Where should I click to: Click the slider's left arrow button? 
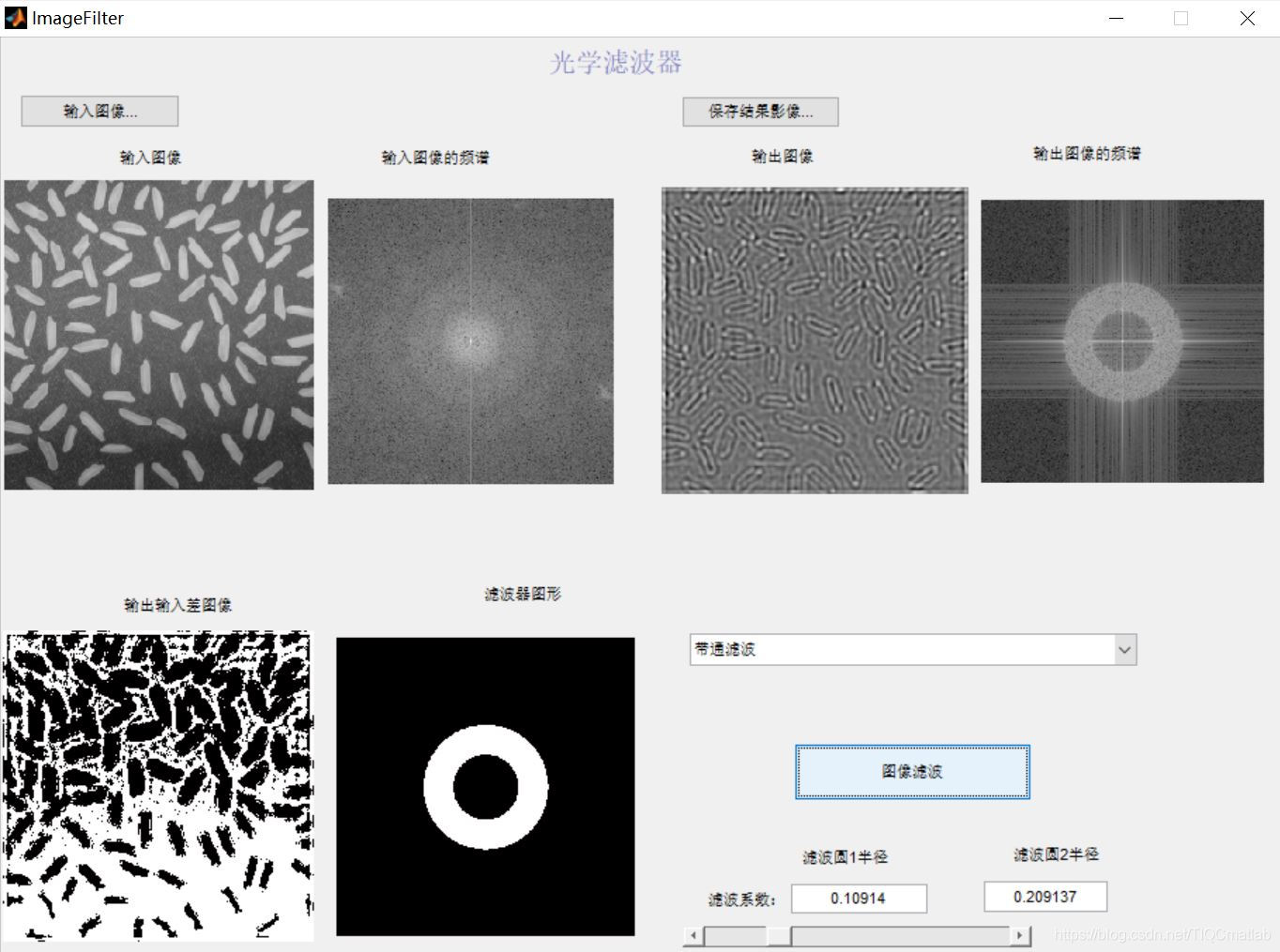692,935
